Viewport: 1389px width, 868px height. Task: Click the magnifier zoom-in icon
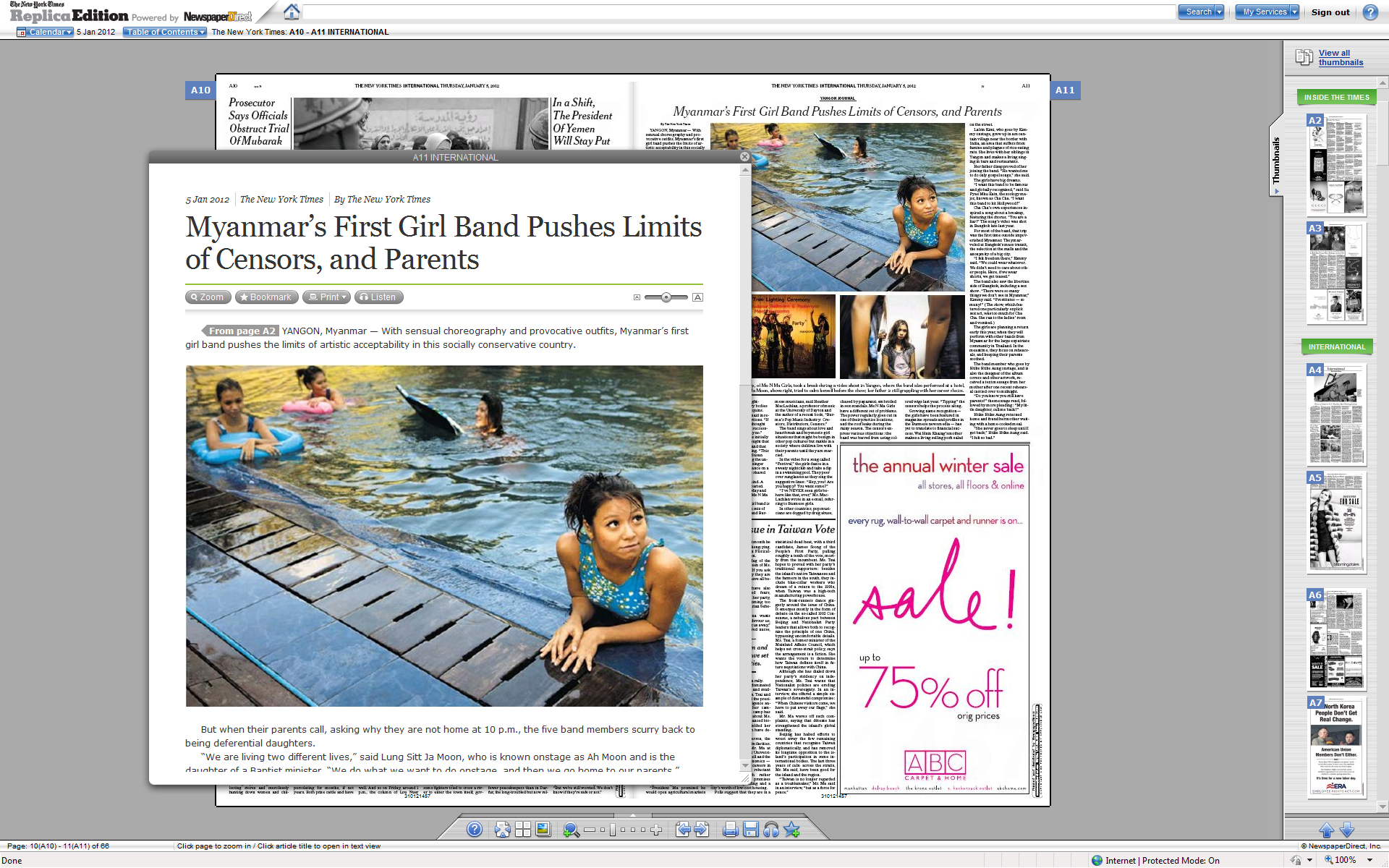point(571,830)
